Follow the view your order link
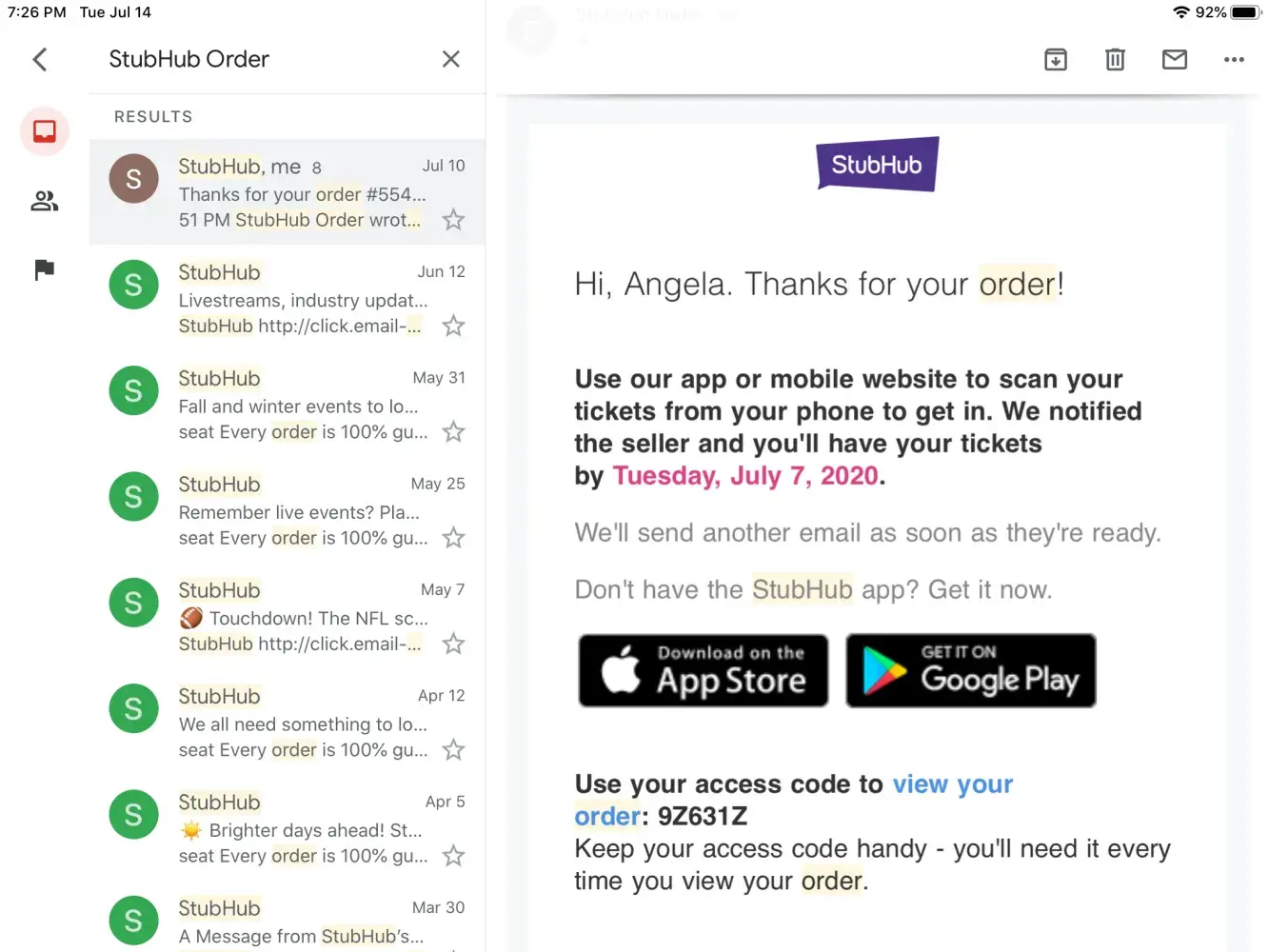This screenshot has height=952, width=1269. pyautogui.click(x=952, y=784)
